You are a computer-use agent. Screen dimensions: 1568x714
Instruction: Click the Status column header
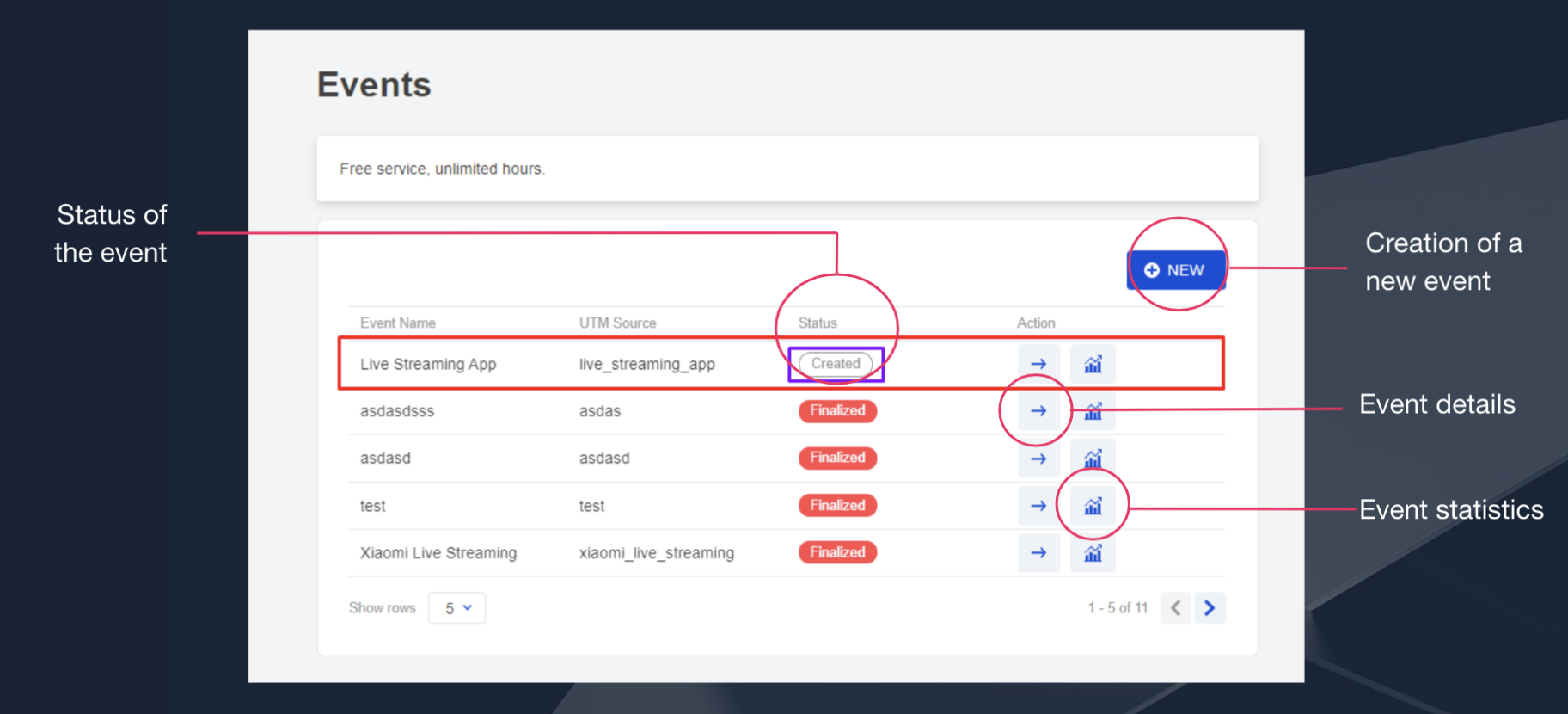(818, 323)
